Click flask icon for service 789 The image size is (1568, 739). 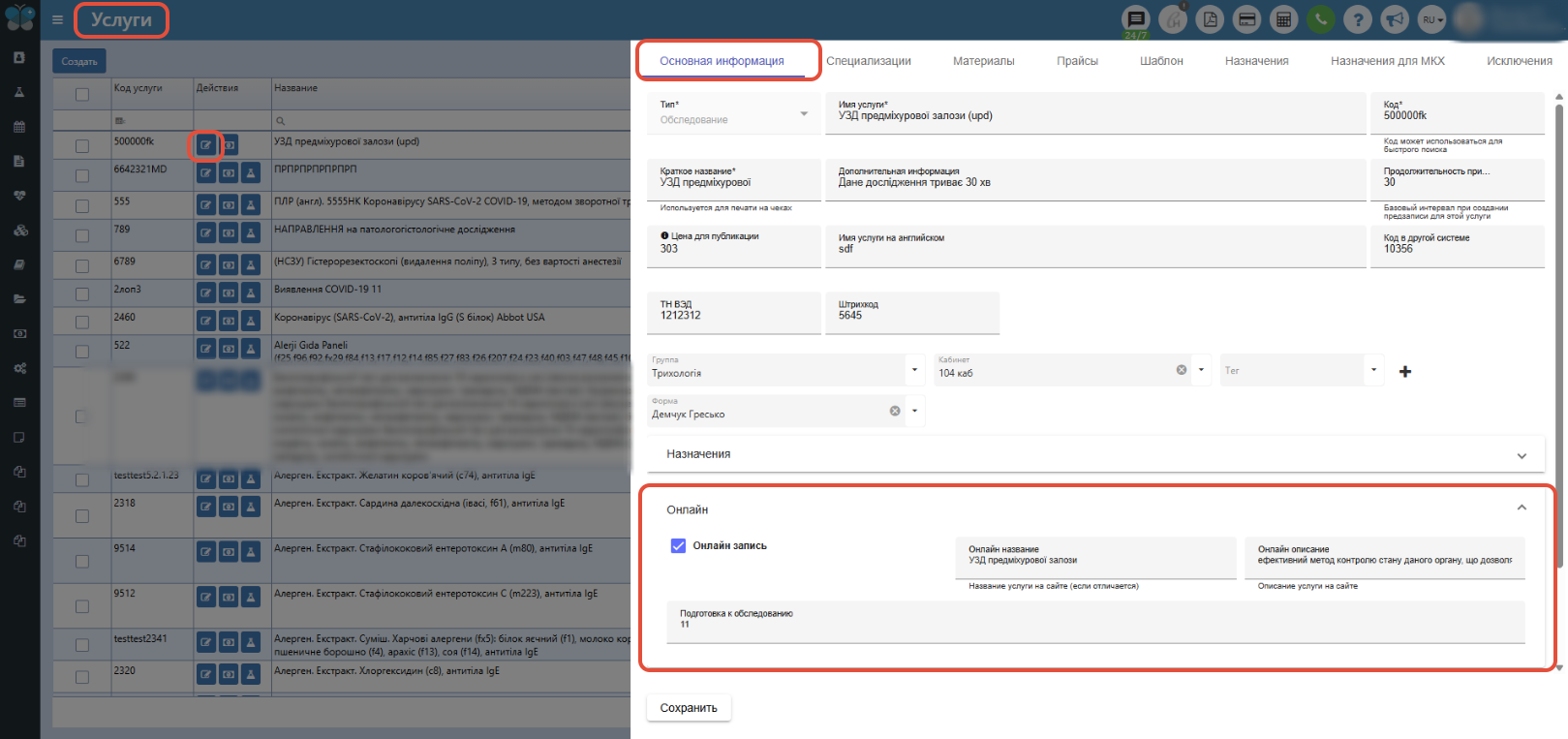coord(251,233)
